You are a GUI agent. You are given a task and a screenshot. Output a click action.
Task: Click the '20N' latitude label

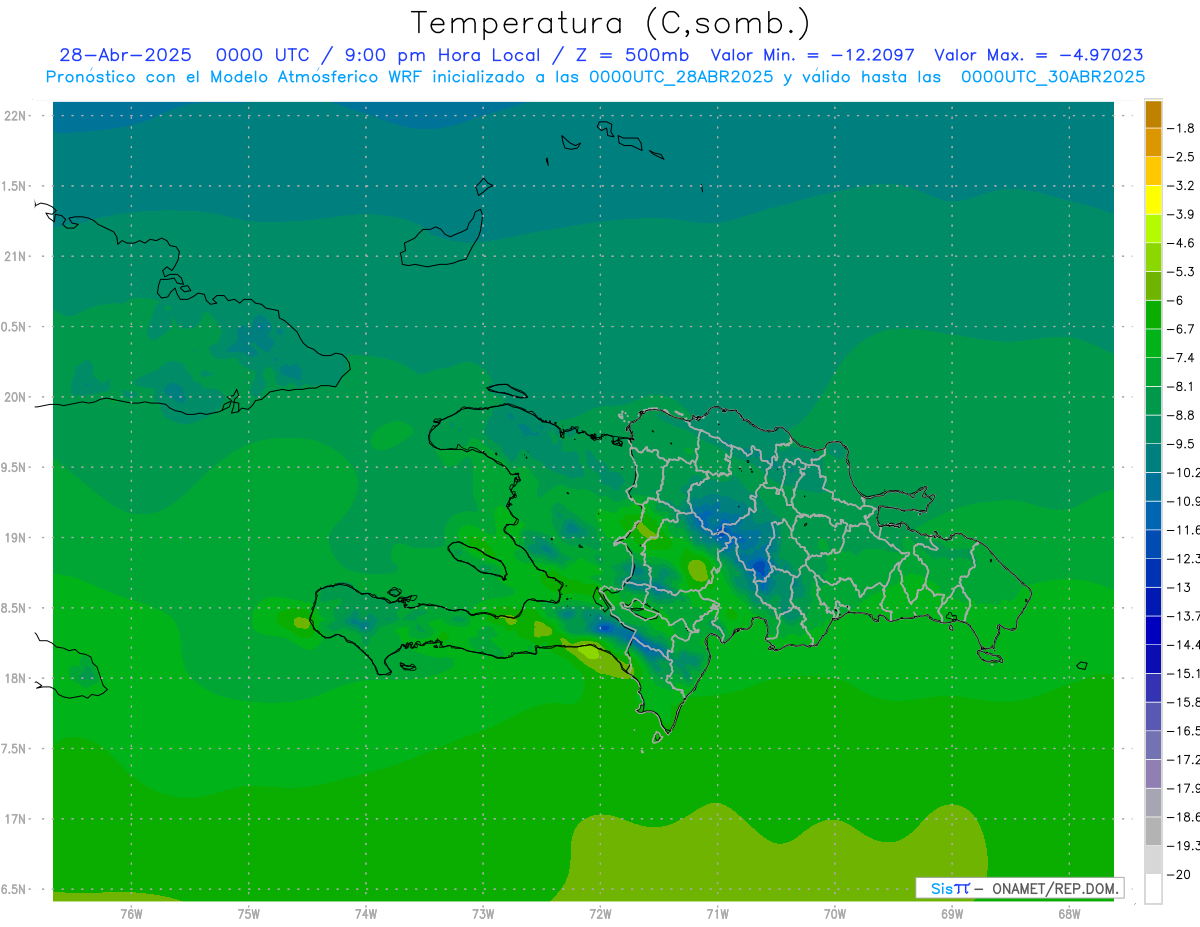pyautogui.click(x=16, y=397)
